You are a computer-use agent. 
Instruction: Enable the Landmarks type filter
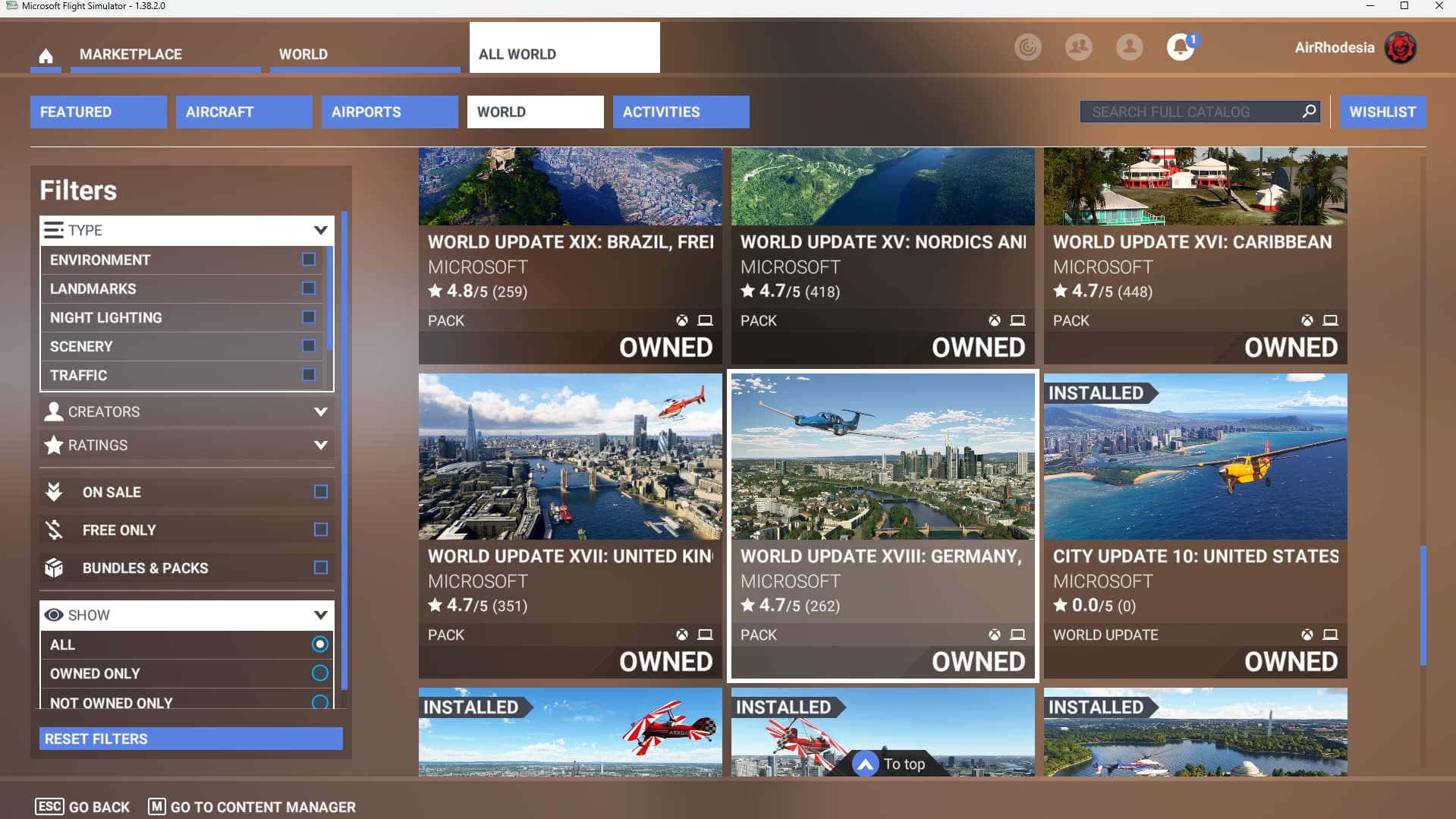click(308, 288)
